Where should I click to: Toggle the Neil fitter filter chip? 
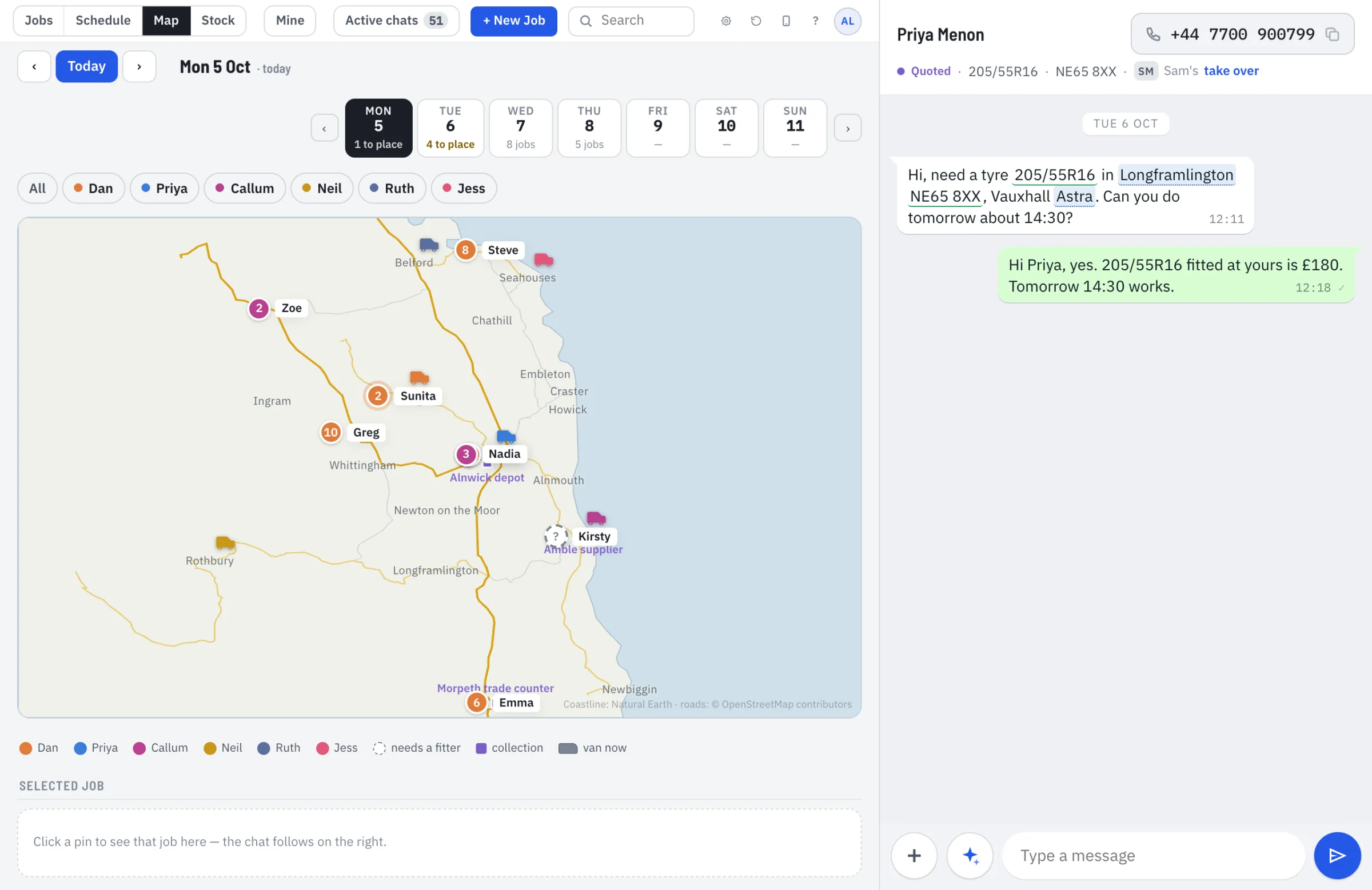(322, 189)
